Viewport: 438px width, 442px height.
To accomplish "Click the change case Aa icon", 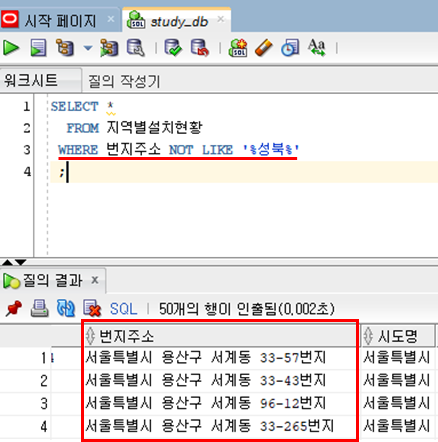I will click(316, 48).
